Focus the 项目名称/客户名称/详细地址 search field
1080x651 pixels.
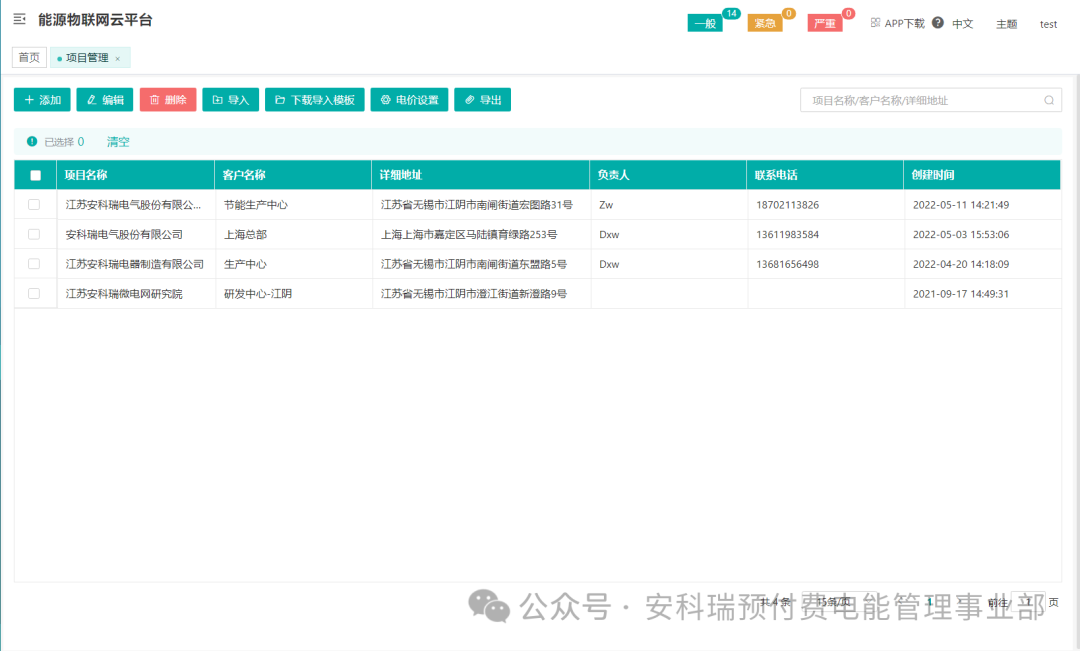[931, 100]
